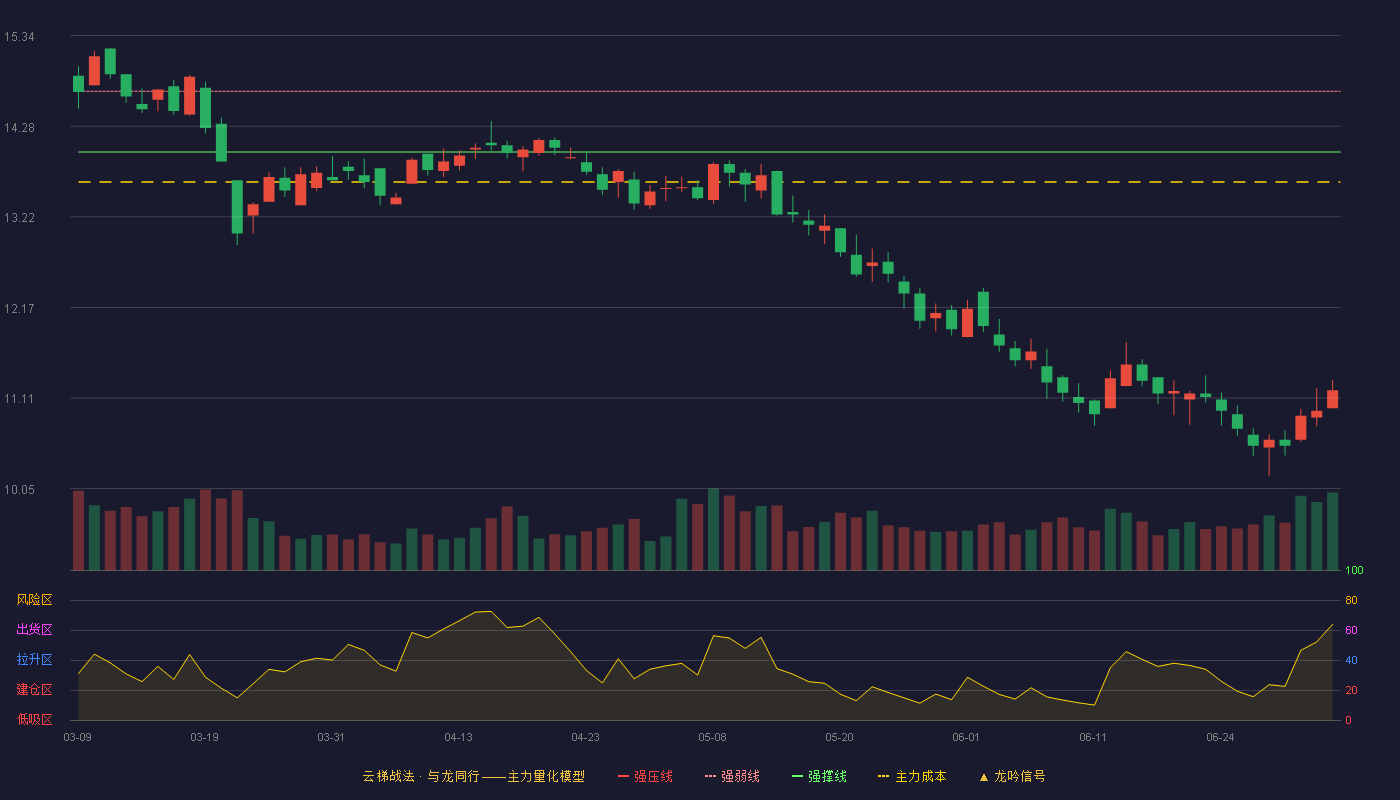The image size is (1400, 800).
Task: Click the magenta 60 indicator axis value
Action: click(1351, 630)
